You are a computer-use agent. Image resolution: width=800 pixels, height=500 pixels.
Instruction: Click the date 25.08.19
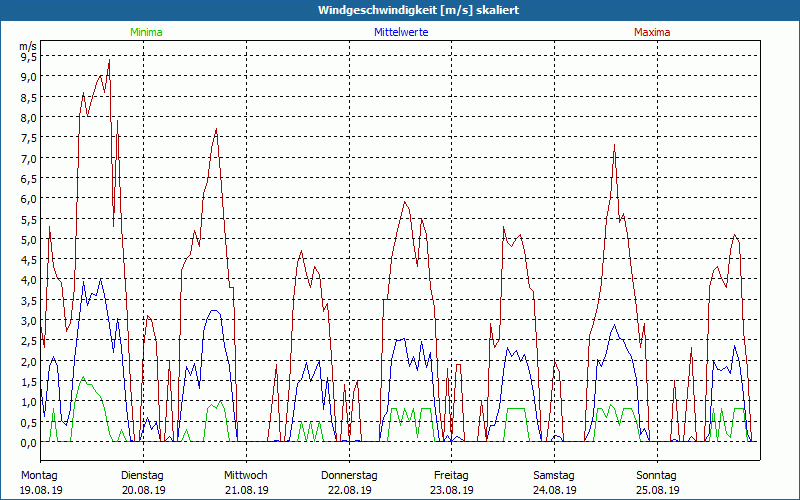(x=658, y=490)
